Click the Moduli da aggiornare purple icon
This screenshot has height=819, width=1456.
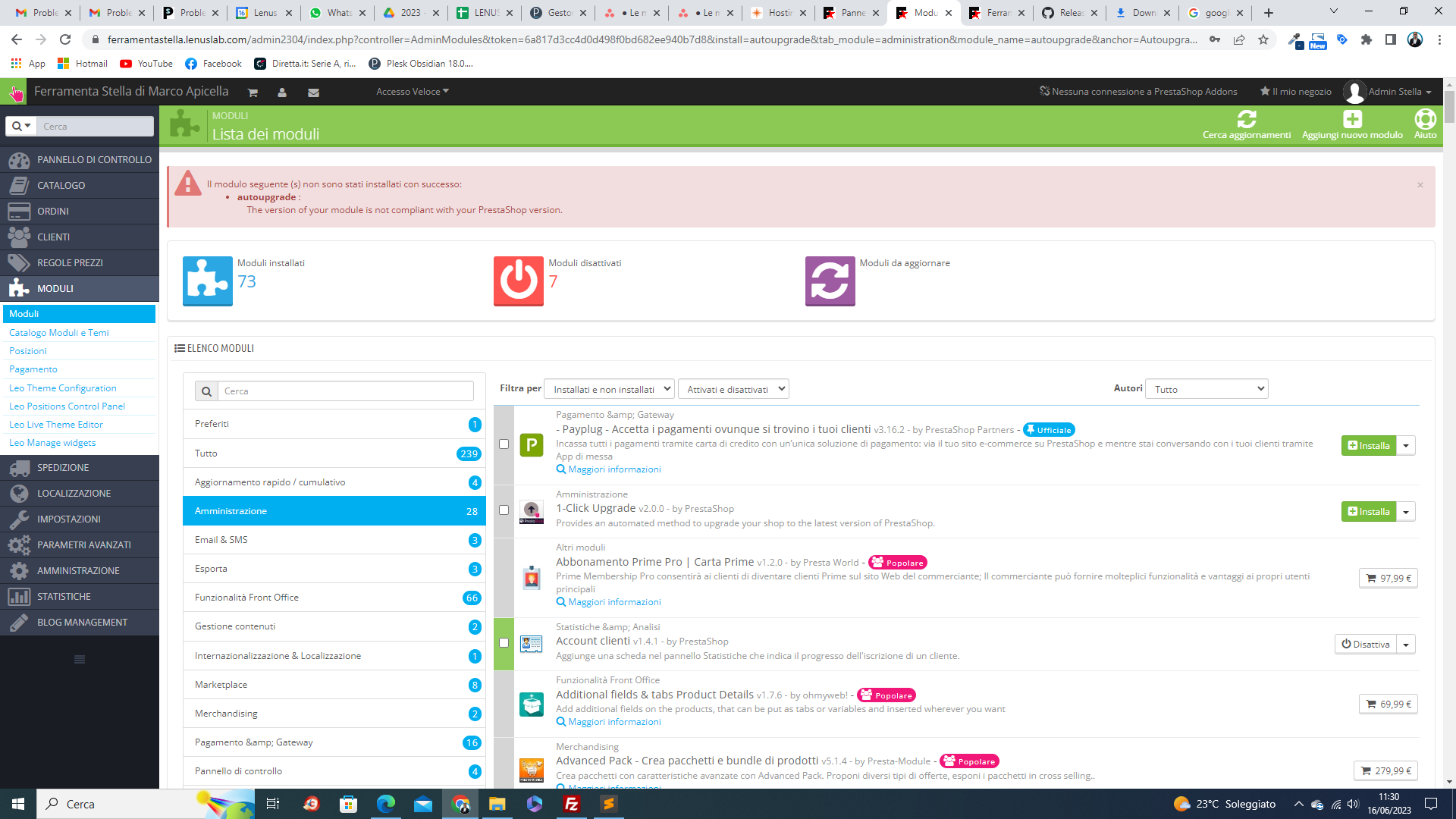(x=830, y=281)
